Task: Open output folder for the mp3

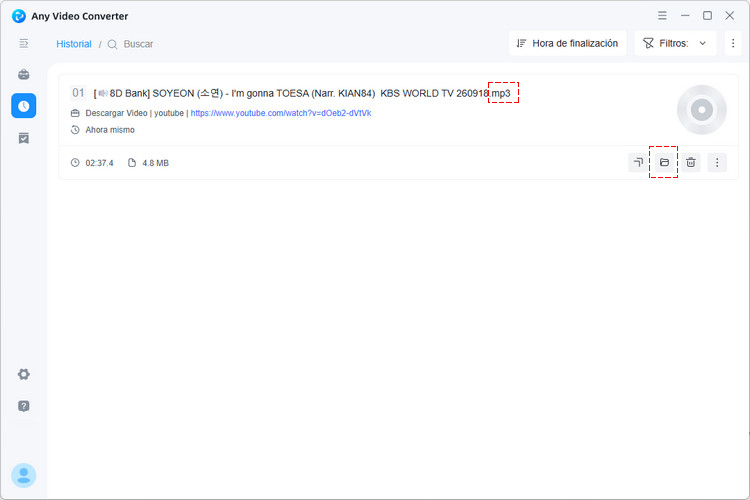Action: (664, 163)
